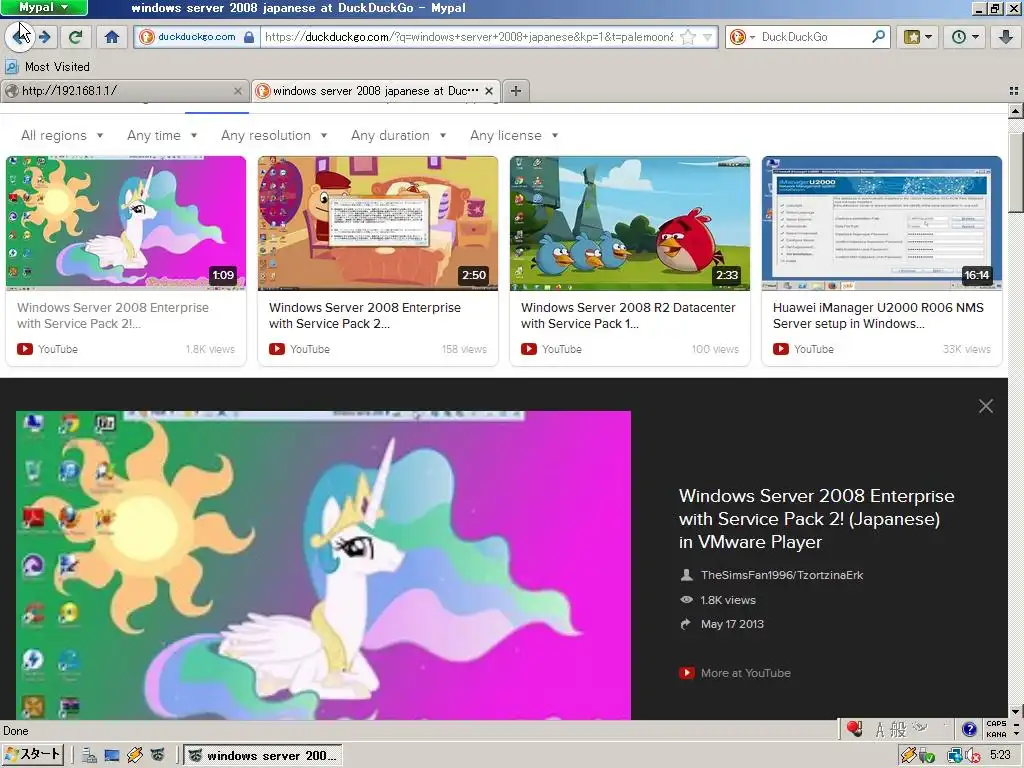Click YouTube source icon on 100 views card

point(529,349)
